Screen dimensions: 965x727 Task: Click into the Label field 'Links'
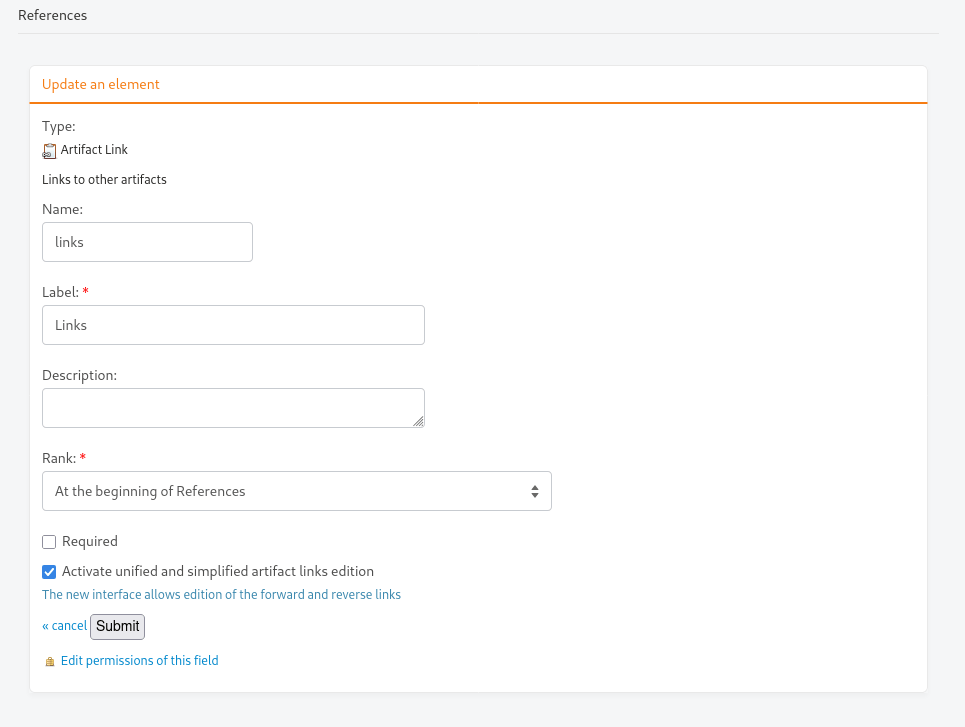[x=233, y=325]
